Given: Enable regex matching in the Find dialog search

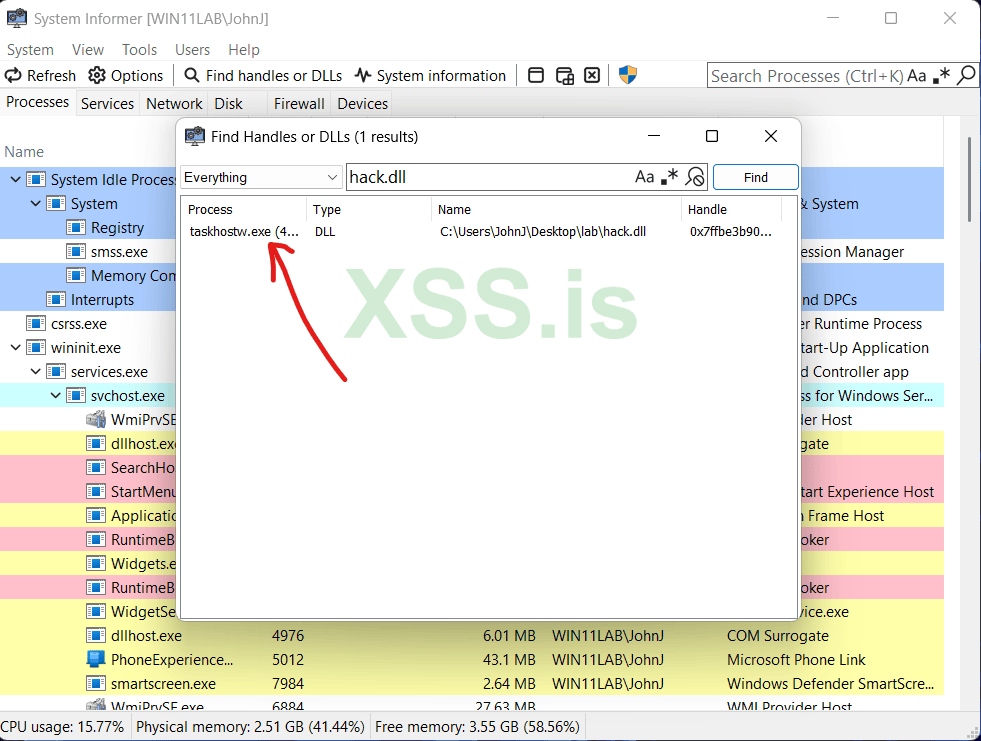Looking at the screenshot, I should (x=668, y=176).
